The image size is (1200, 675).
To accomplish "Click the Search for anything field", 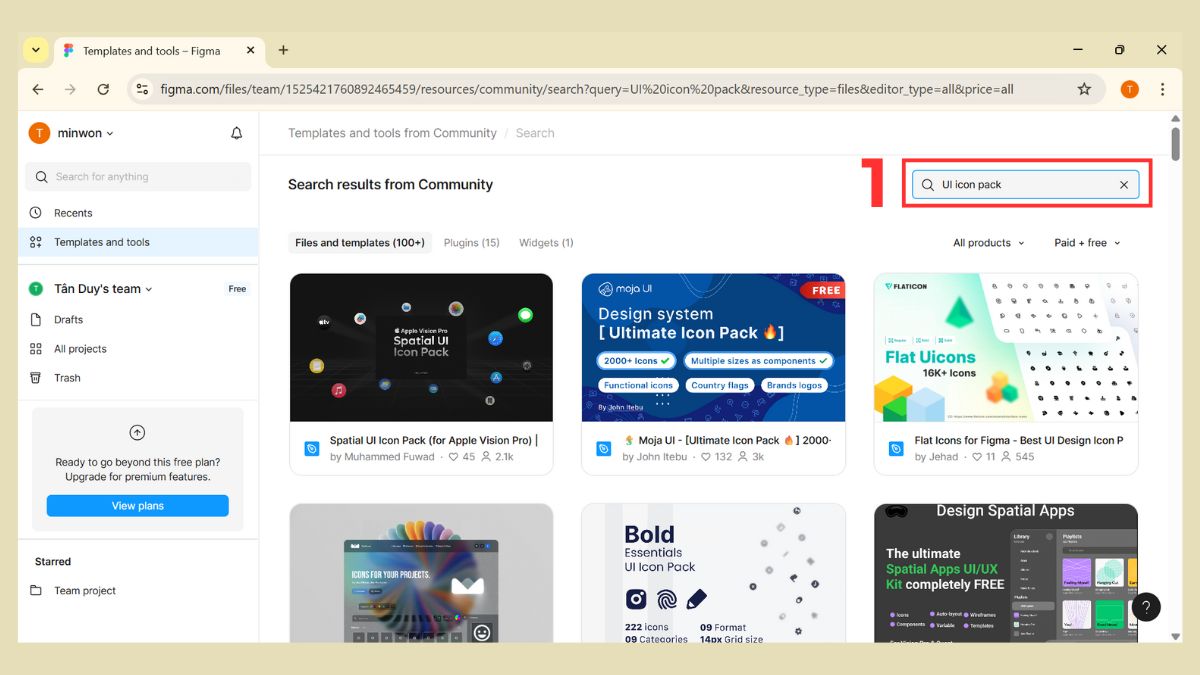I will 138,176.
